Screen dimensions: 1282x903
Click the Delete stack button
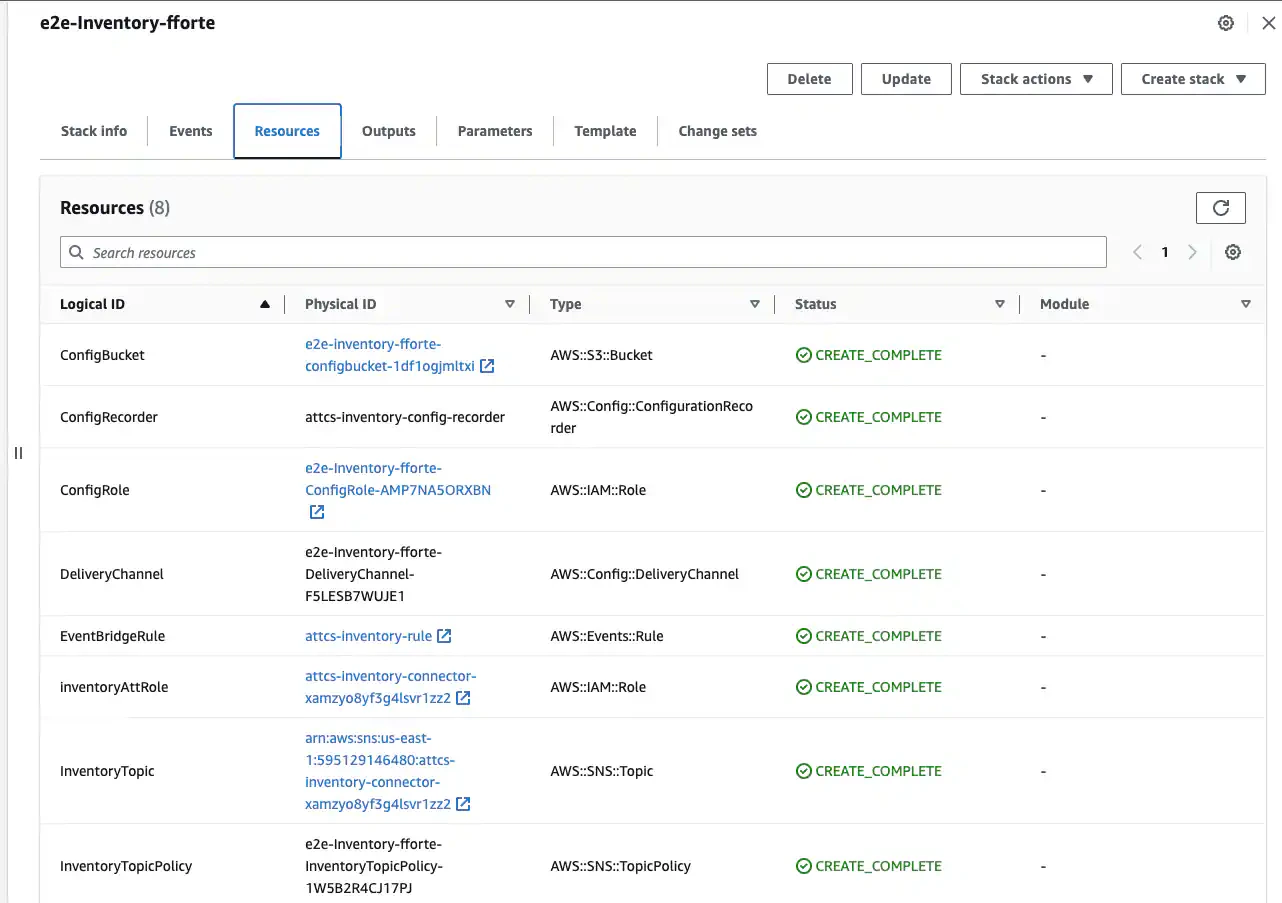click(x=810, y=79)
